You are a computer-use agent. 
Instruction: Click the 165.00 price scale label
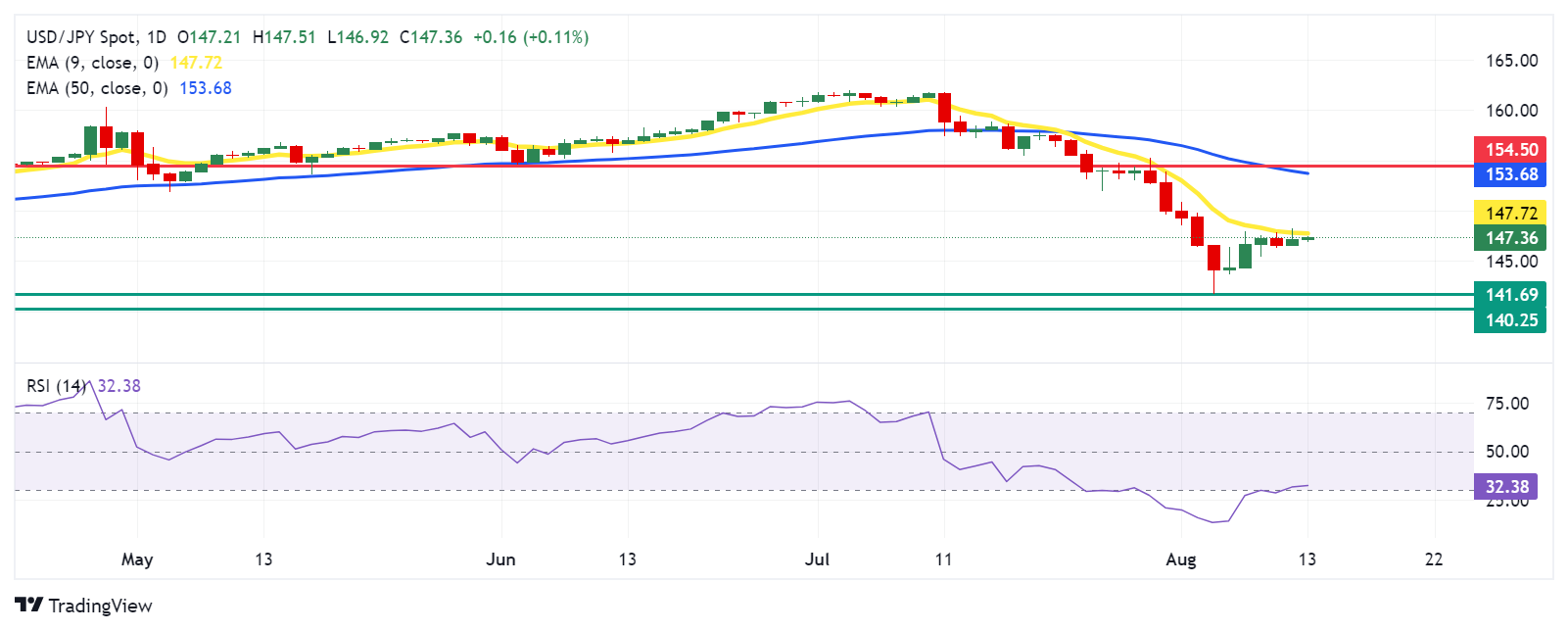click(x=1511, y=61)
